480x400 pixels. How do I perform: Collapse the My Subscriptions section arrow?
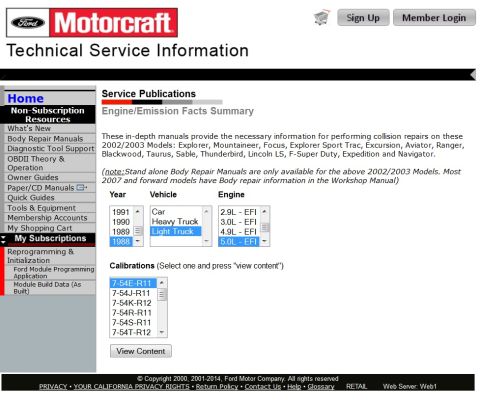click(3, 239)
